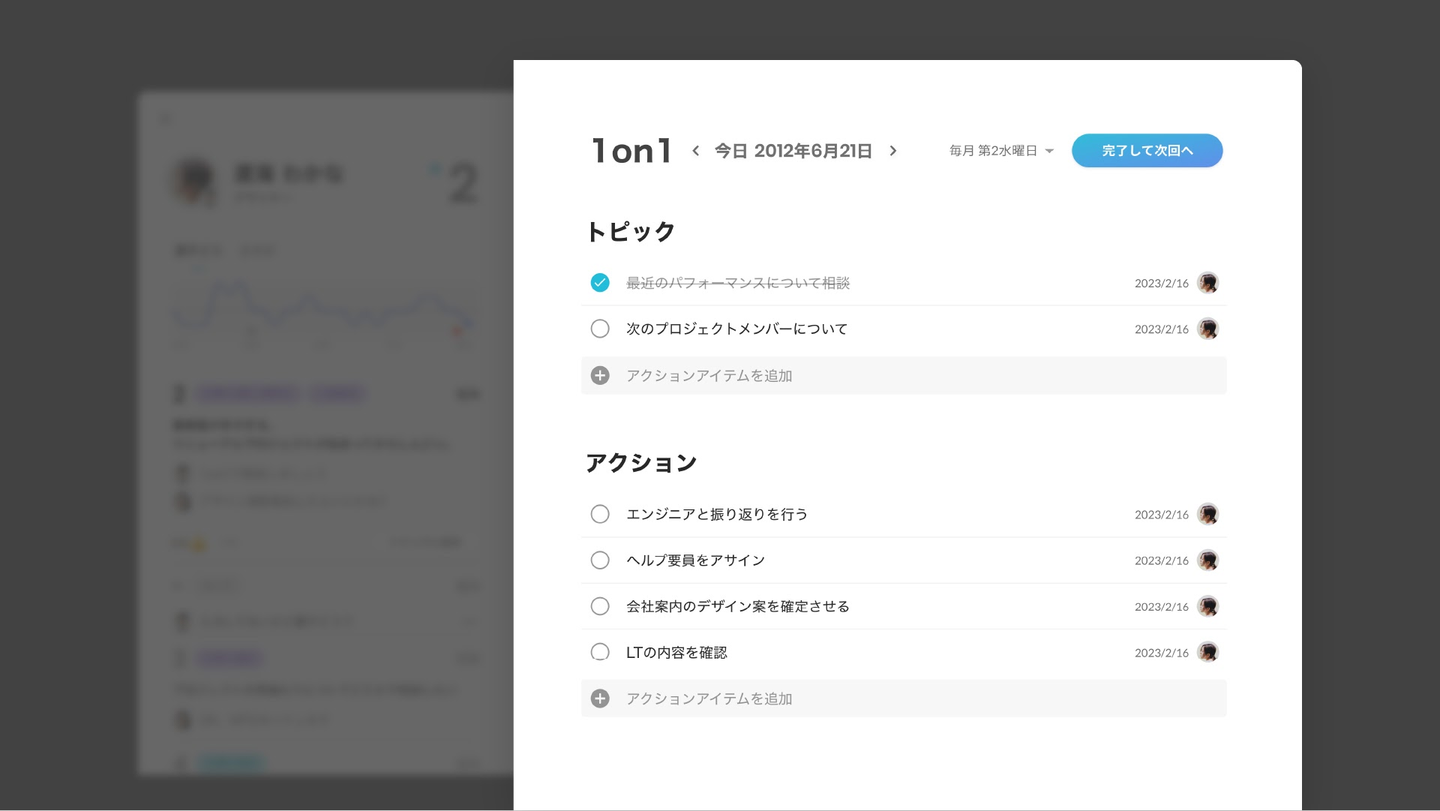
Task: Check the 会社案内のデザイン案を確定させる action
Action: (600, 606)
